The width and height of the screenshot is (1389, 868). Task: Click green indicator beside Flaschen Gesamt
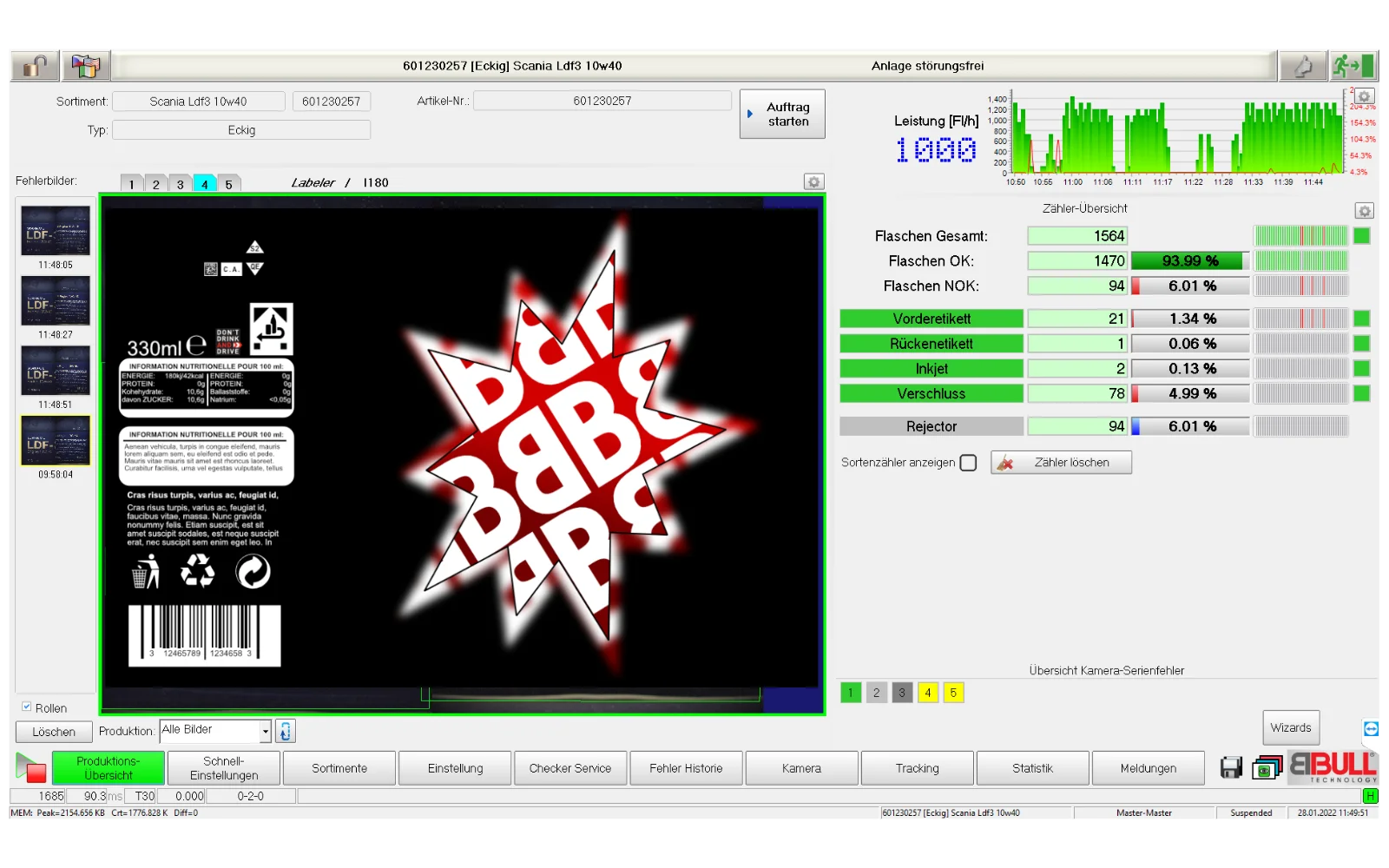pyautogui.click(x=1362, y=236)
